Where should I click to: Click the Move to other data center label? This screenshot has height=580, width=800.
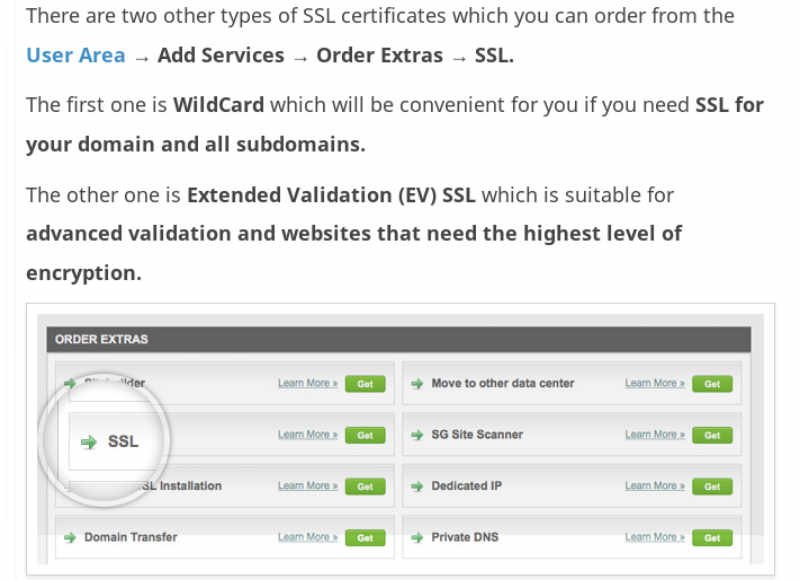tap(503, 383)
